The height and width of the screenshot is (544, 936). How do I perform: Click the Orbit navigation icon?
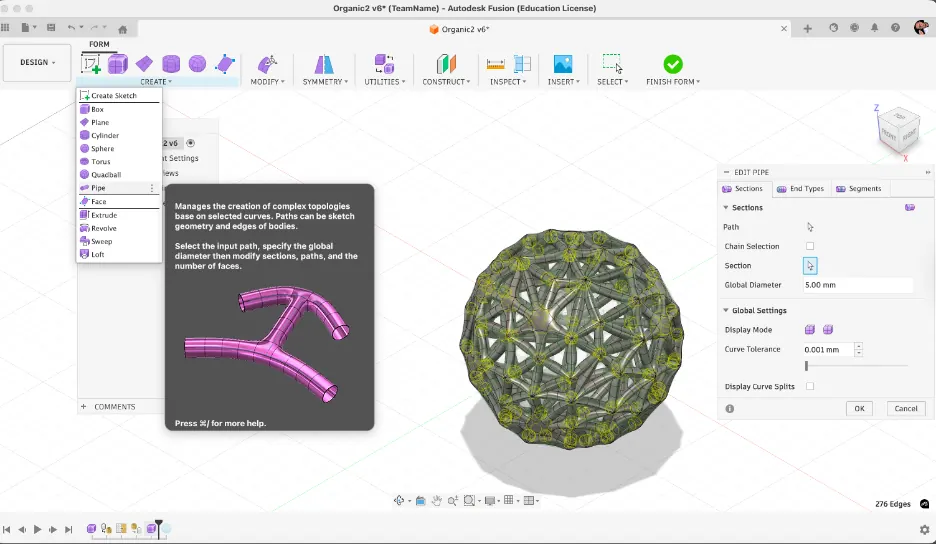(x=399, y=500)
